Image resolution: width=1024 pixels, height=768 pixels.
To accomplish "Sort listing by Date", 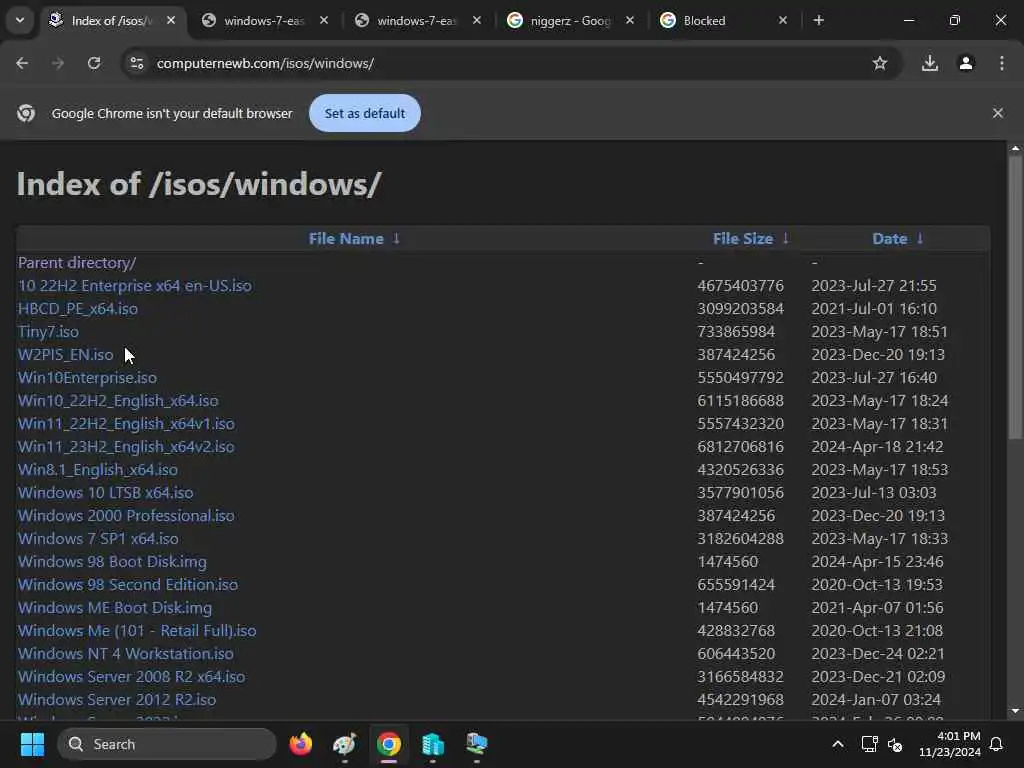I will point(889,238).
